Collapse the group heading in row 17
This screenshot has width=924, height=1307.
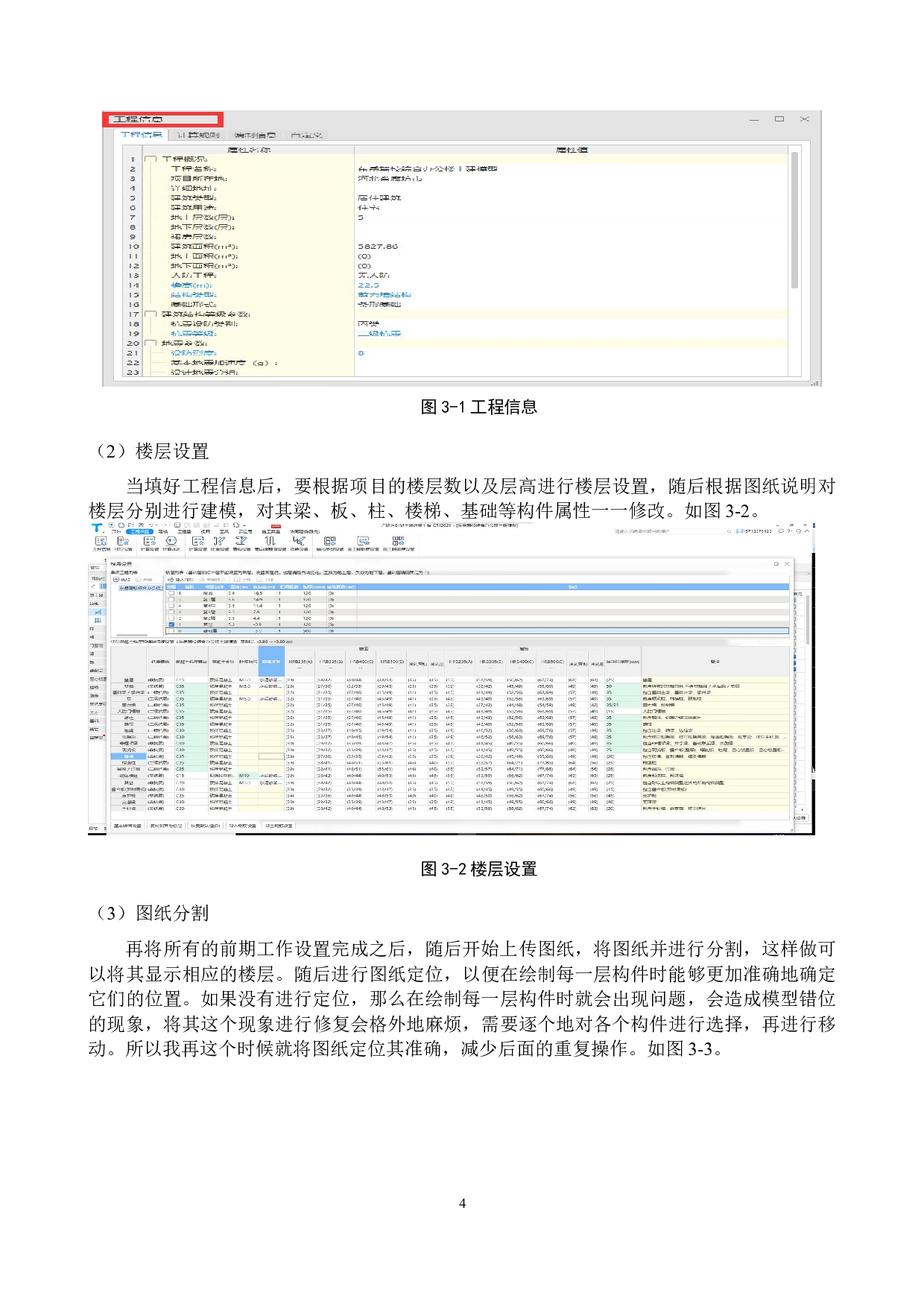click(x=150, y=314)
